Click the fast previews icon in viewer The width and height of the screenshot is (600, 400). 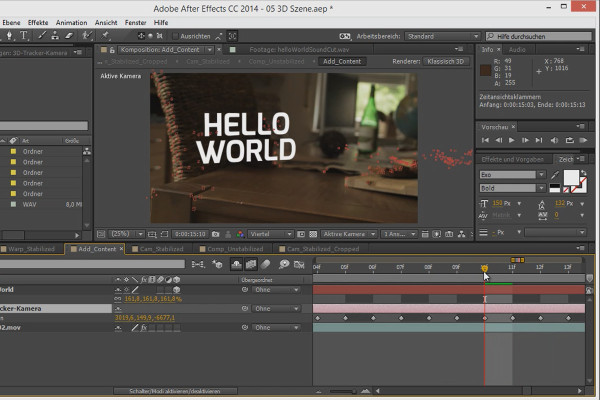pos(437,234)
